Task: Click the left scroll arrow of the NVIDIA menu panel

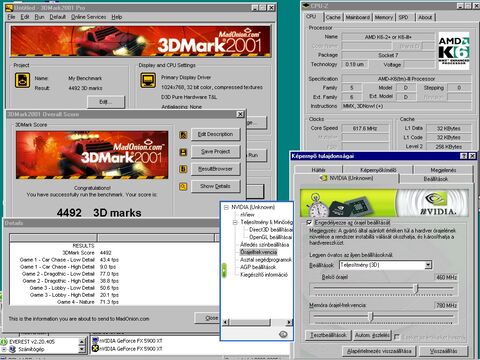Action: point(226,322)
